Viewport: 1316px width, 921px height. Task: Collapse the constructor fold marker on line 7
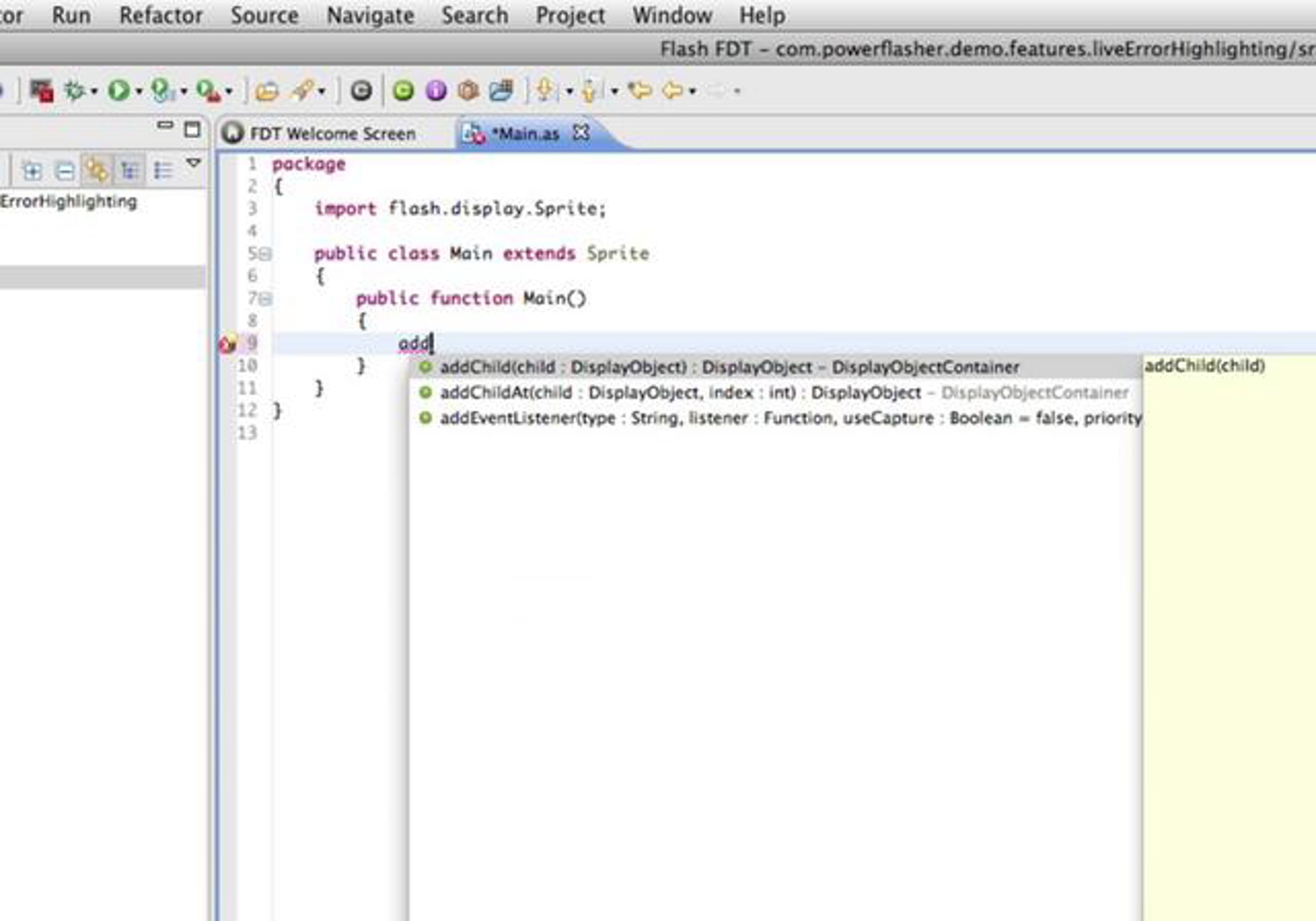point(266,299)
